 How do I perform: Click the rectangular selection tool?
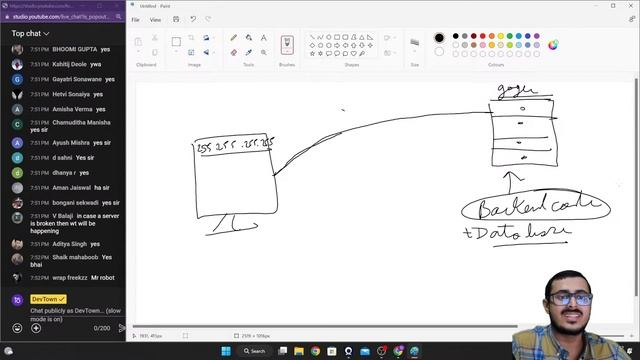click(176, 42)
